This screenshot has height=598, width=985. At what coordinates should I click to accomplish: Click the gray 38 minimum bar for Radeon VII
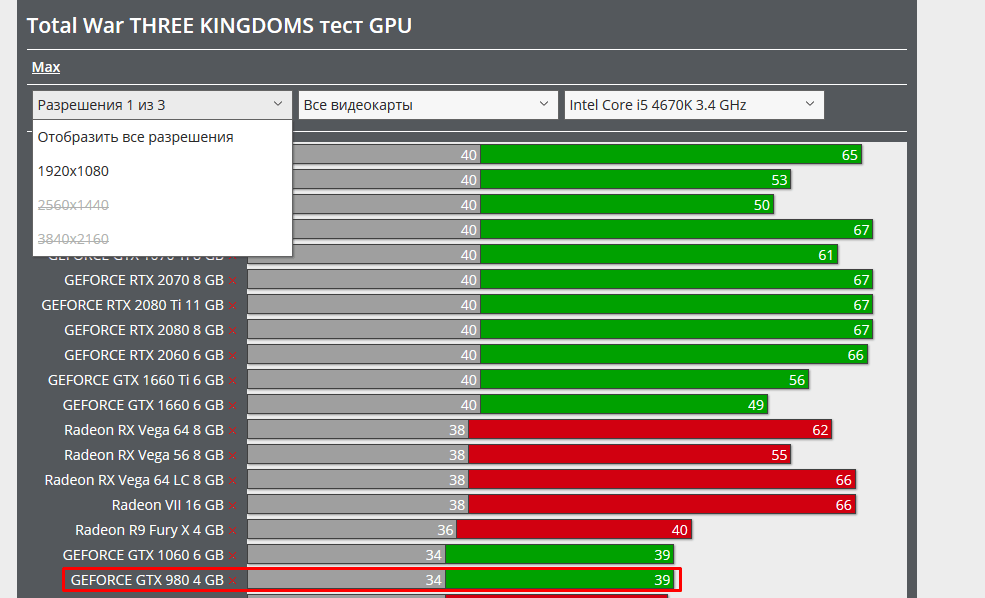tap(358, 505)
